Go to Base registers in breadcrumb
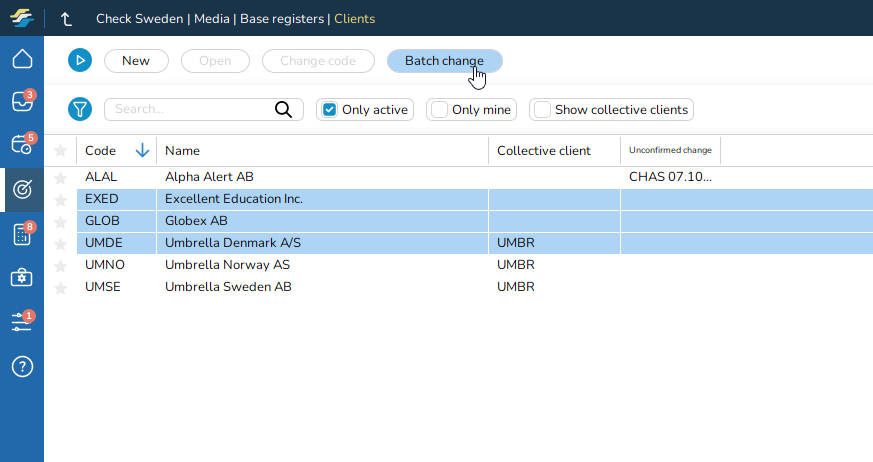The image size is (873, 462). [x=285, y=19]
